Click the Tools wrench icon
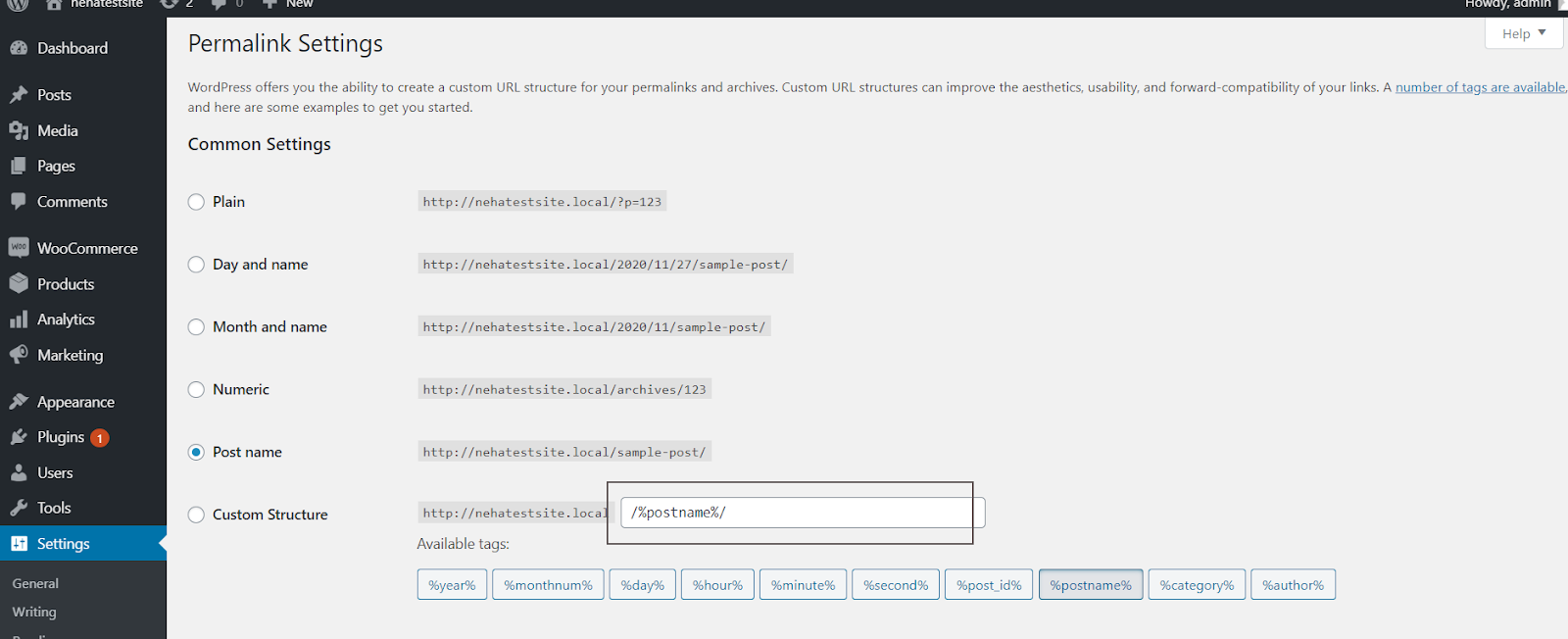The width and height of the screenshot is (1568, 639). [x=19, y=508]
